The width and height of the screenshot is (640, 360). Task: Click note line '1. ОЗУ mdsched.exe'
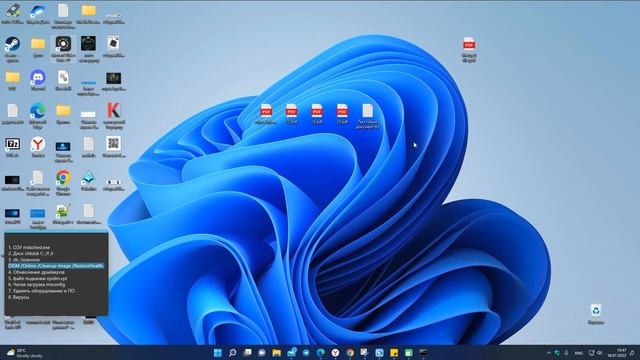click(29, 247)
